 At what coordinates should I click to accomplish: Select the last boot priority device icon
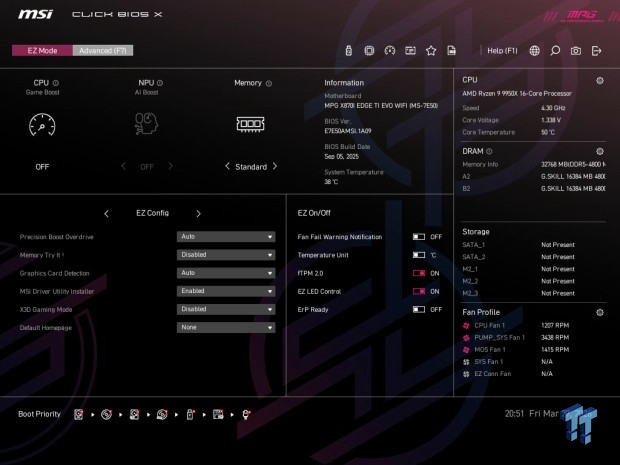pyautogui.click(x=246, y=414)
